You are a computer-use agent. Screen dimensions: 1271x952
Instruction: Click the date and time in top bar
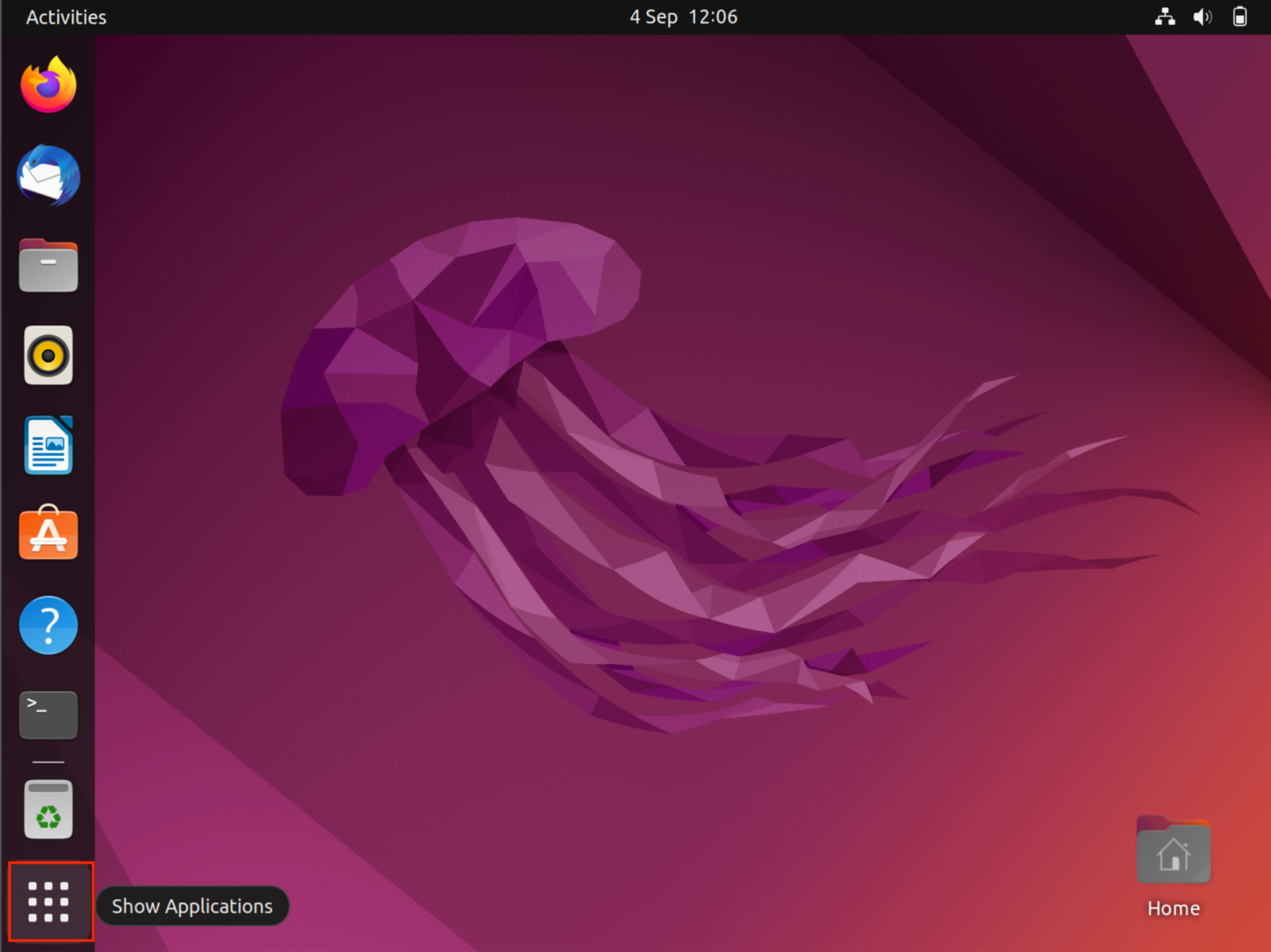click(683, 17)
